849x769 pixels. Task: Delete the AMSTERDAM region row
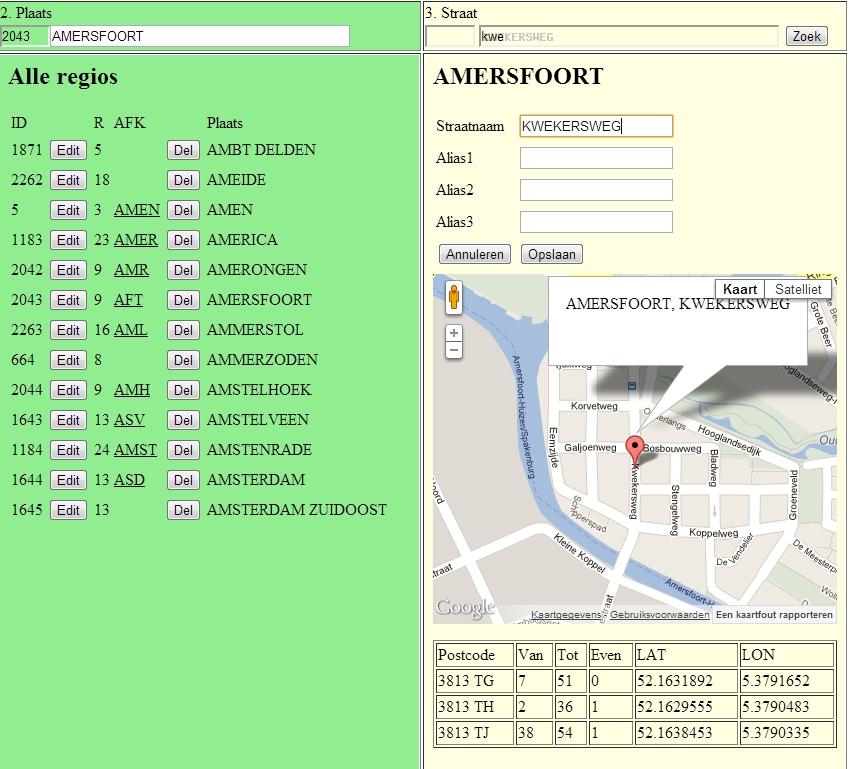[182, 480]
